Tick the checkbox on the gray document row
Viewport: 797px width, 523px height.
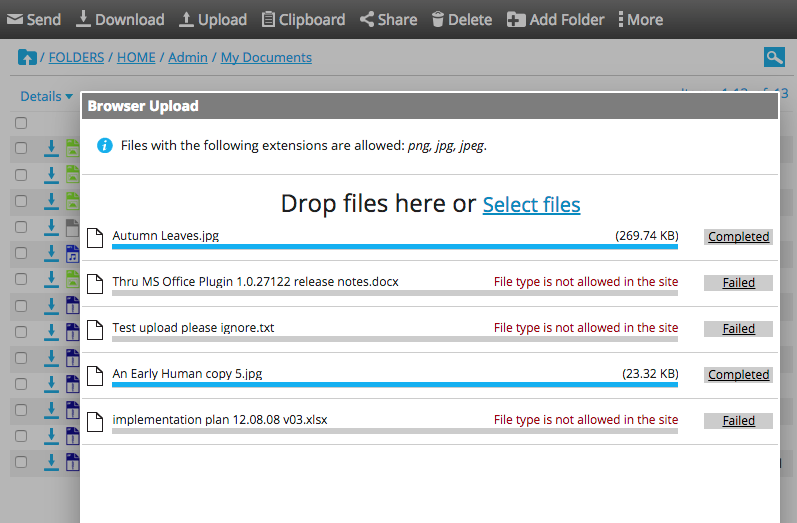coord(21,227)
